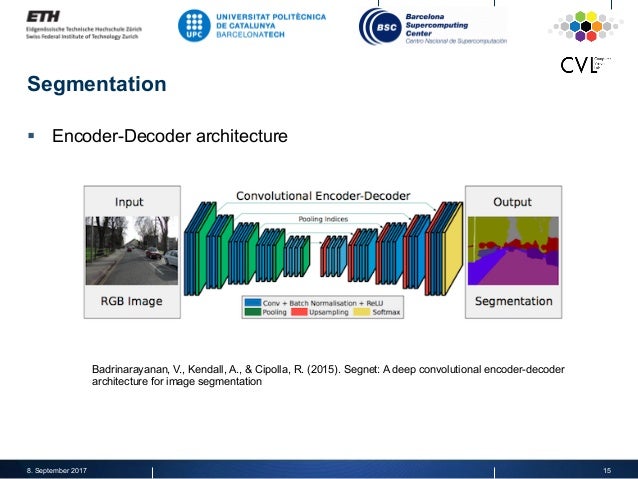Click 'Centro Nacional de Supercomputación' text
638x479 pixels.
tap(456, 41)
